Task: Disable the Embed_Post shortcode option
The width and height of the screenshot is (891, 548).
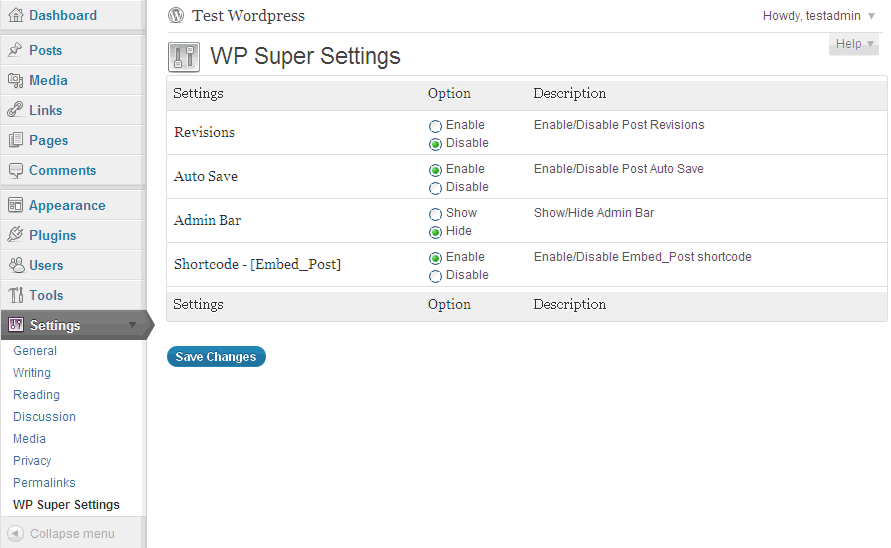Action: (435, 276)
